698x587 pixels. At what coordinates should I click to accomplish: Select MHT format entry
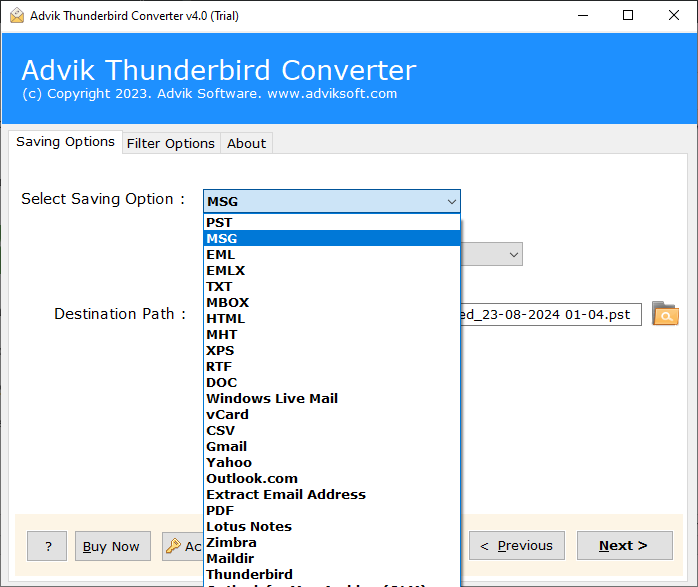[332, 335]
